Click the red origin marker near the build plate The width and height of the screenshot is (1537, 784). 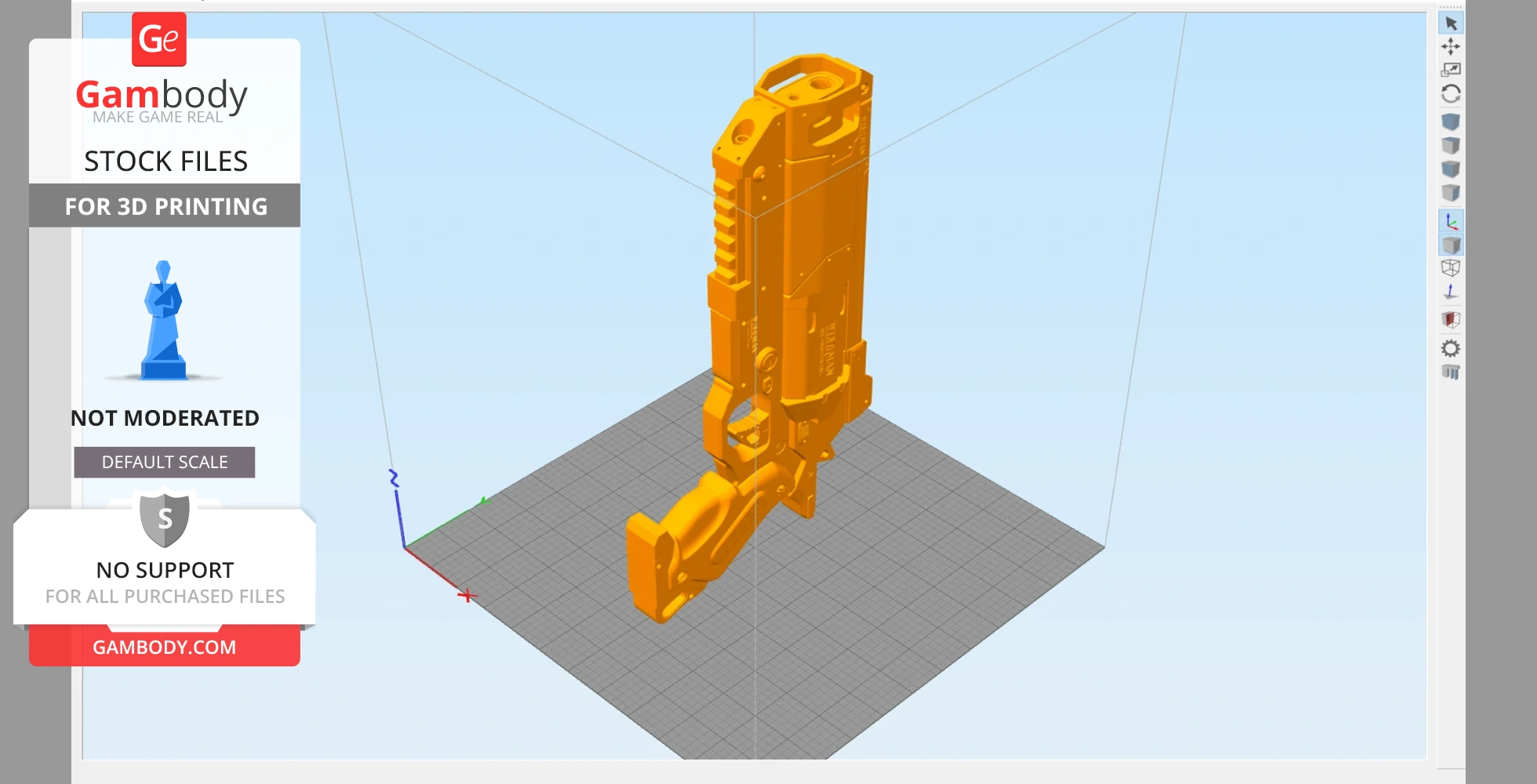pos(468,596)
